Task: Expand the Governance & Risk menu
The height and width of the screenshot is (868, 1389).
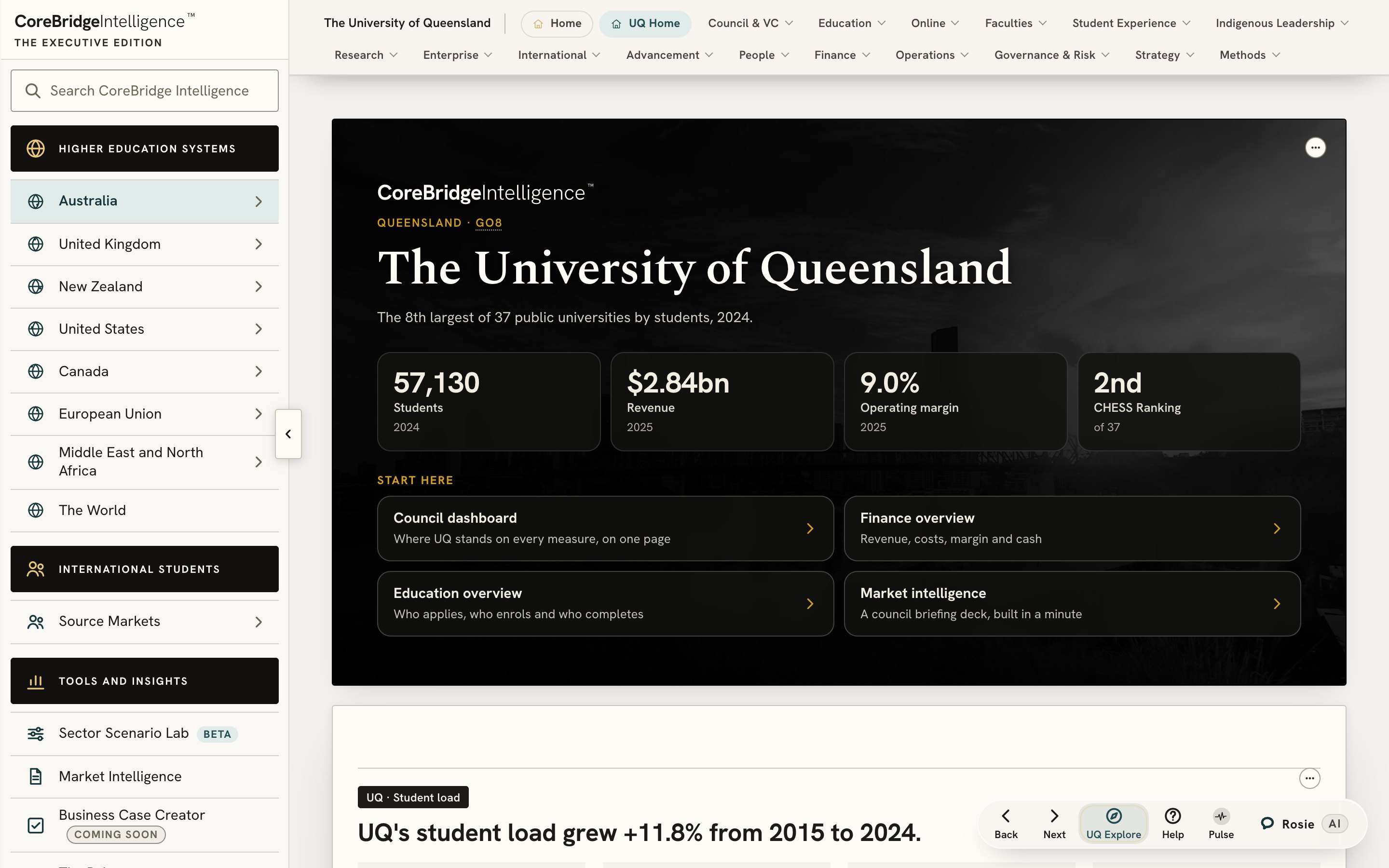Action: click(x=1052, y=55)
